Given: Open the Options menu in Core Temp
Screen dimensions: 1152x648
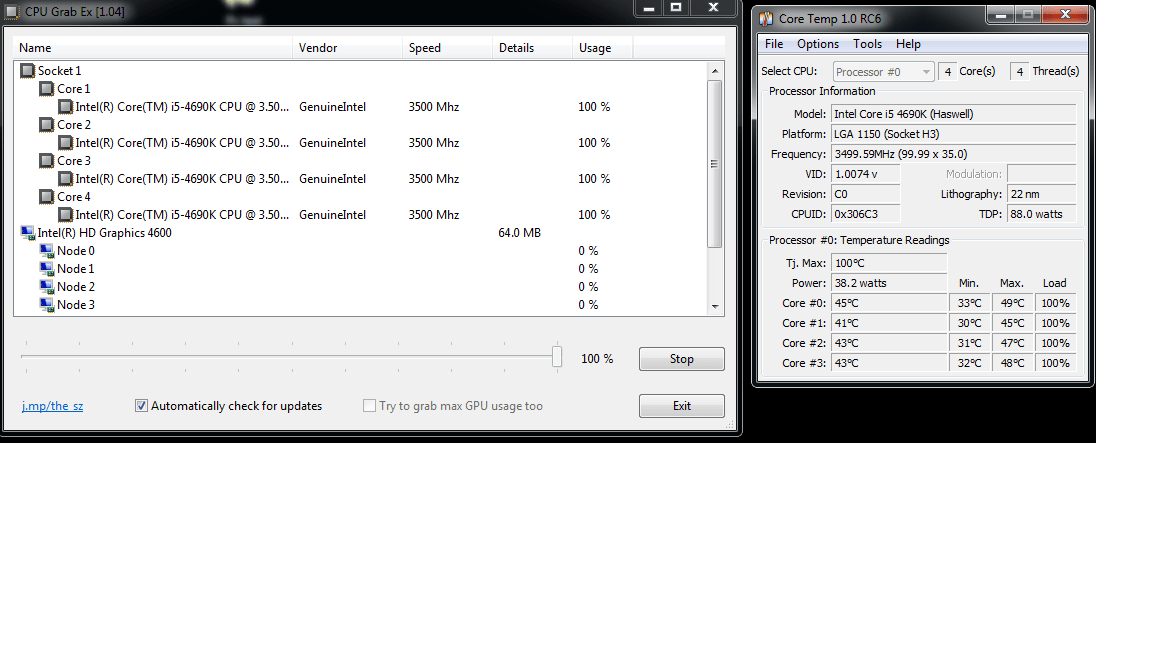Looking at the screenshot, I should [818, 44].
